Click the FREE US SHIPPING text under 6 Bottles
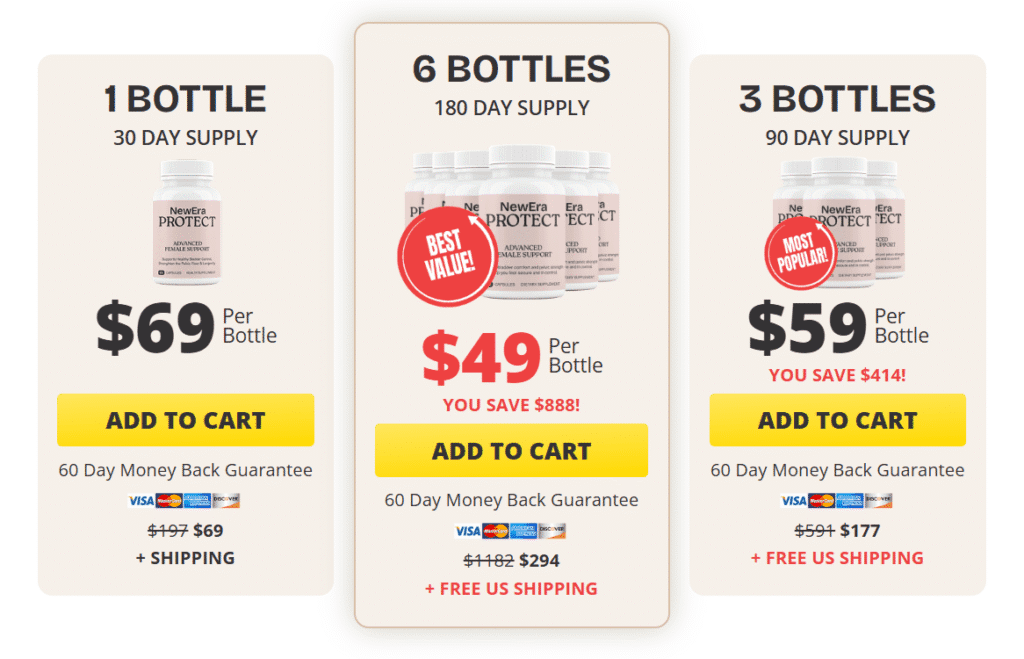The image size is (1024, 659). (x=511, y=589)
